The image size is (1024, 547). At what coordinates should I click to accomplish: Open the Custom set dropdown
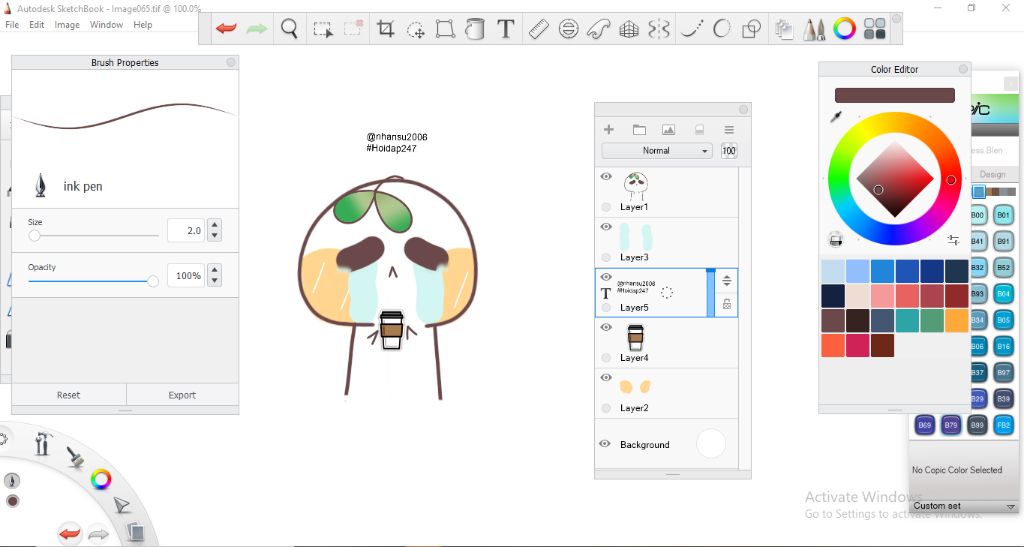tap(964, 506)
